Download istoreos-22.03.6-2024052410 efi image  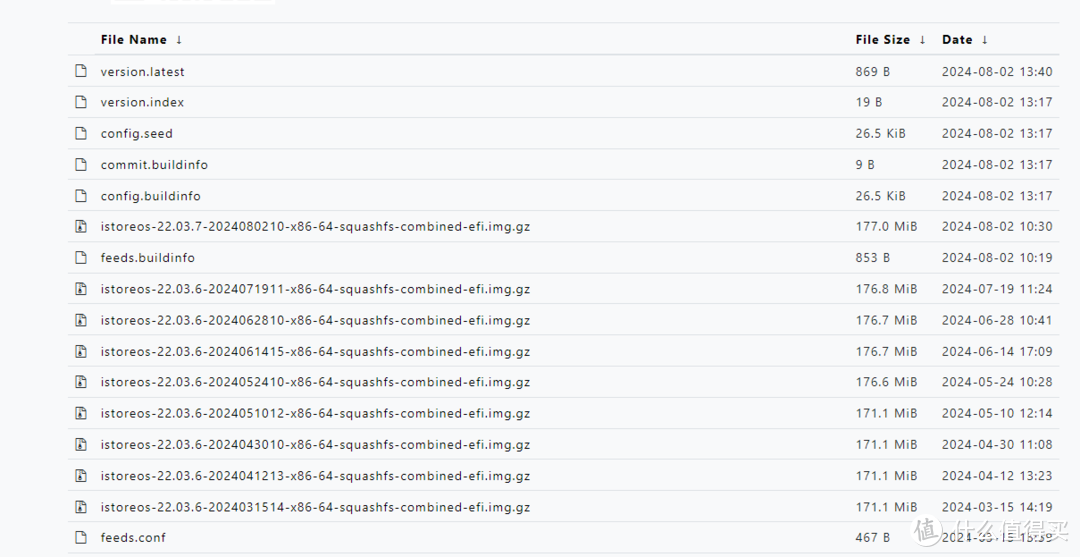[315, 382]
